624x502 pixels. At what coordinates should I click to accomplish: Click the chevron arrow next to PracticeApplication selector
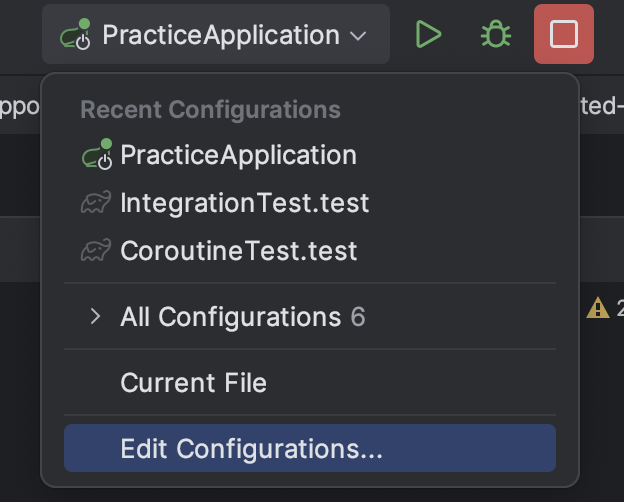click(x=359, y=36)
